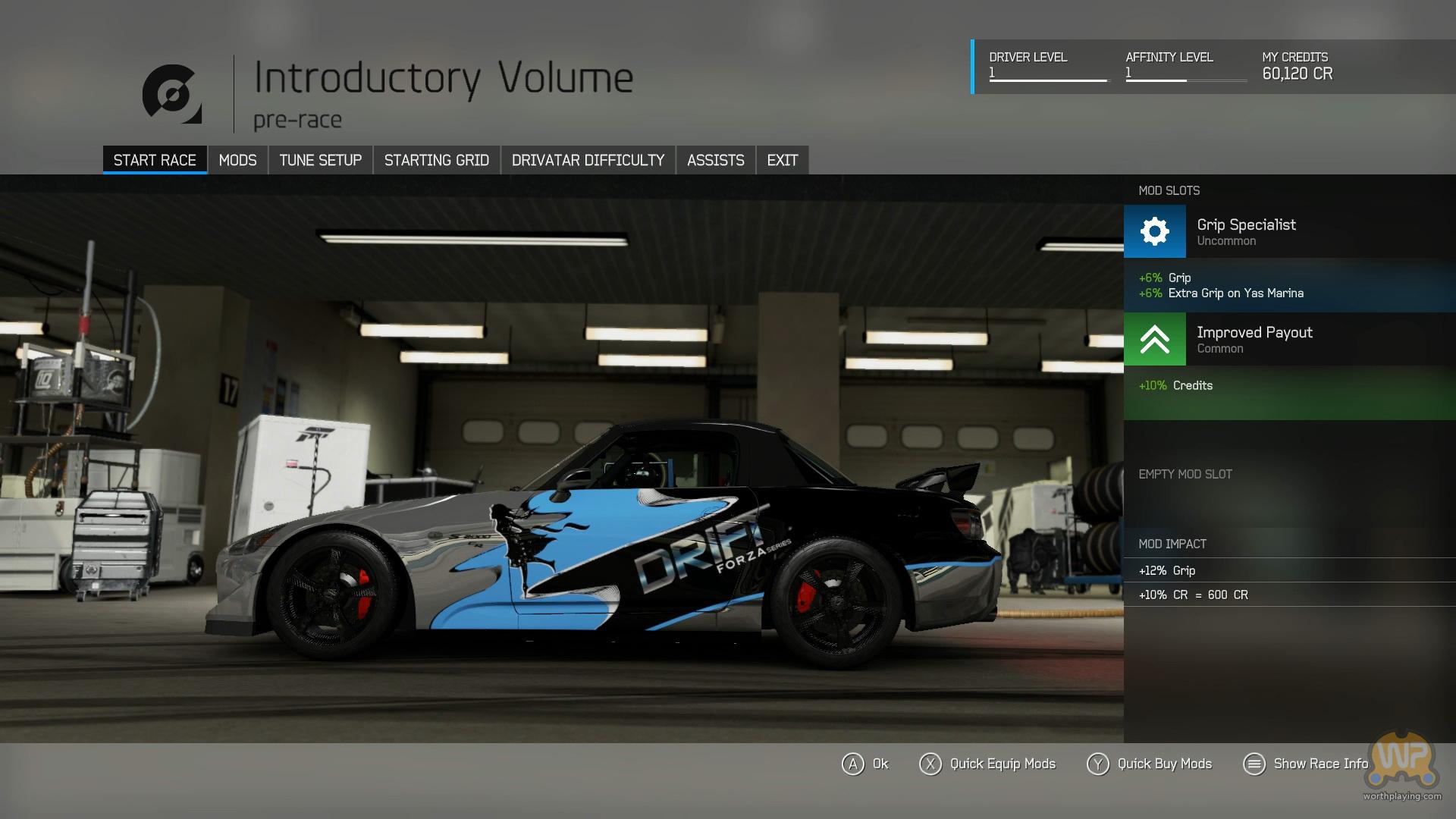Open the TUNE SETUP tab

(x=320, y=160)
